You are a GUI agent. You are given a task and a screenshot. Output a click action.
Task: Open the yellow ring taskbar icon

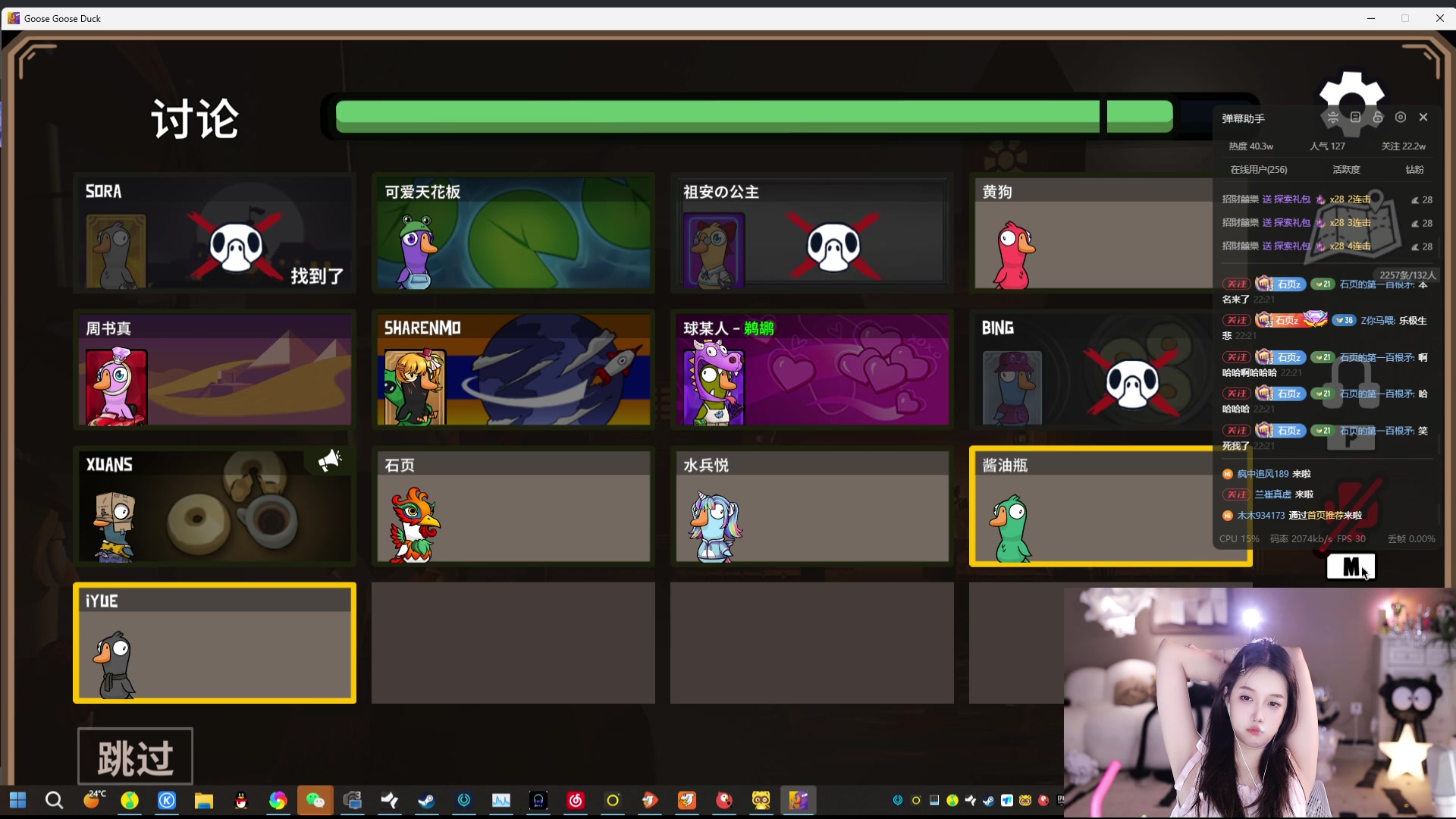click(x=613, y=801)
